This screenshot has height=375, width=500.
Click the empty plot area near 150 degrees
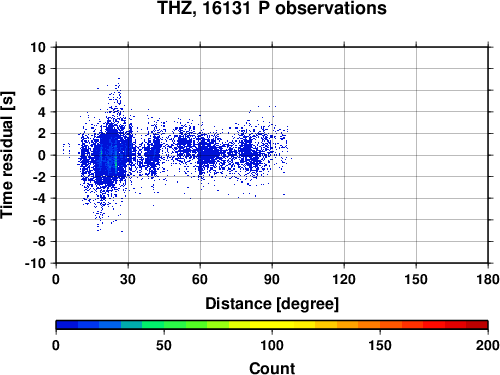point(416,155)
